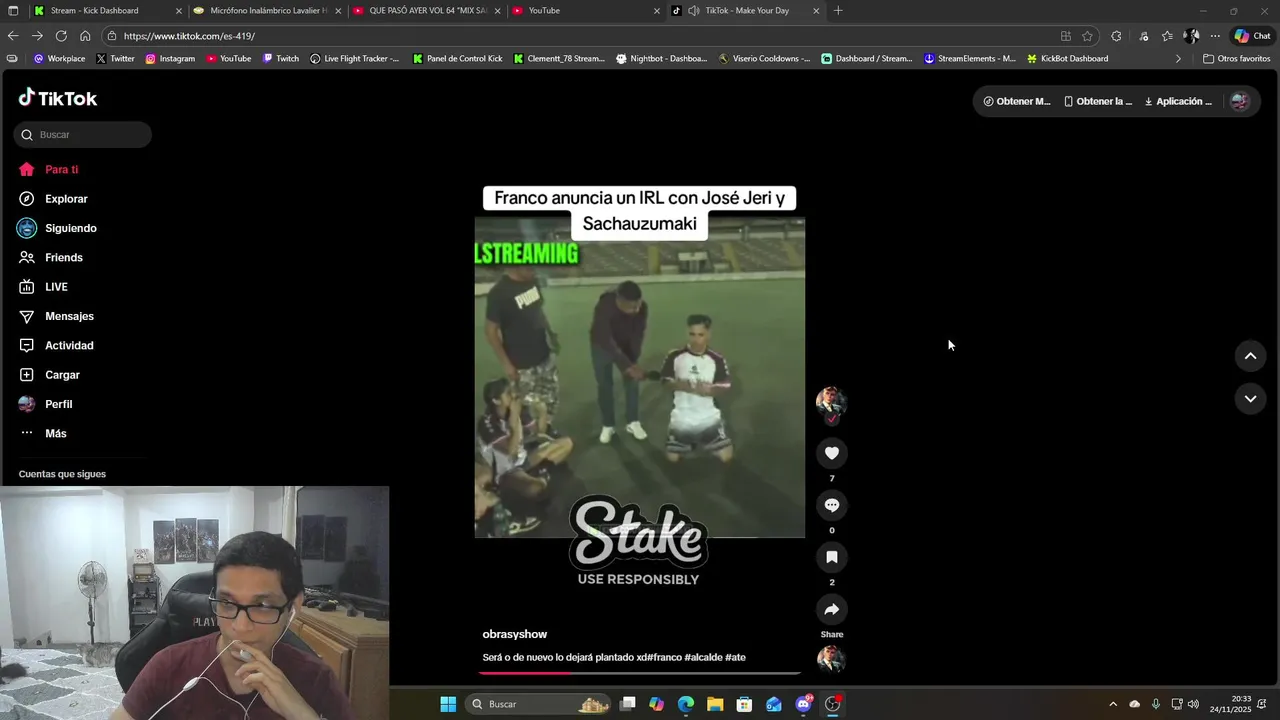
Task: Reload the page with refresh button
Action: [x=61, y=36]
